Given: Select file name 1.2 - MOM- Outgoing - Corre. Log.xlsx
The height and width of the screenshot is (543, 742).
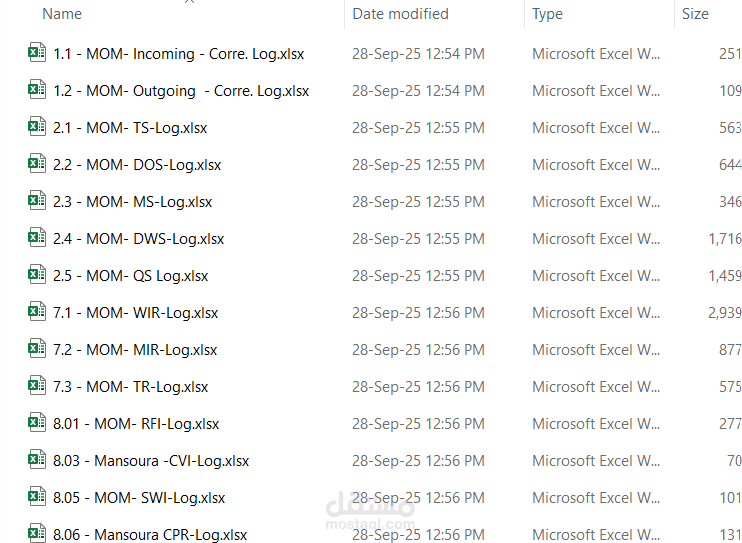Looking at the screenshot, I should pyautogui.click(x=181, y=91).
